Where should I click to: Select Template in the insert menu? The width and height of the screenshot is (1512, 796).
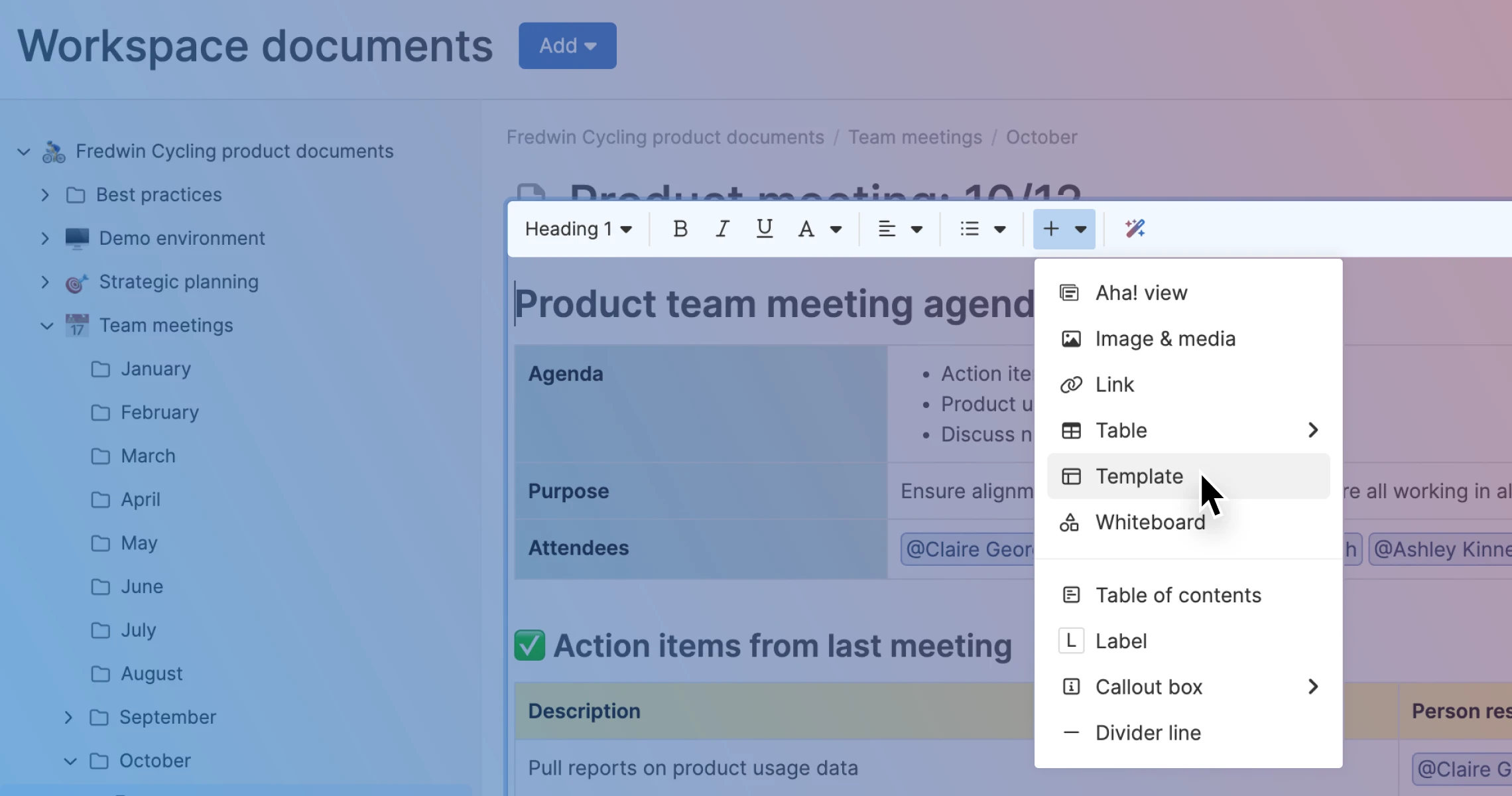point(1139,476)
